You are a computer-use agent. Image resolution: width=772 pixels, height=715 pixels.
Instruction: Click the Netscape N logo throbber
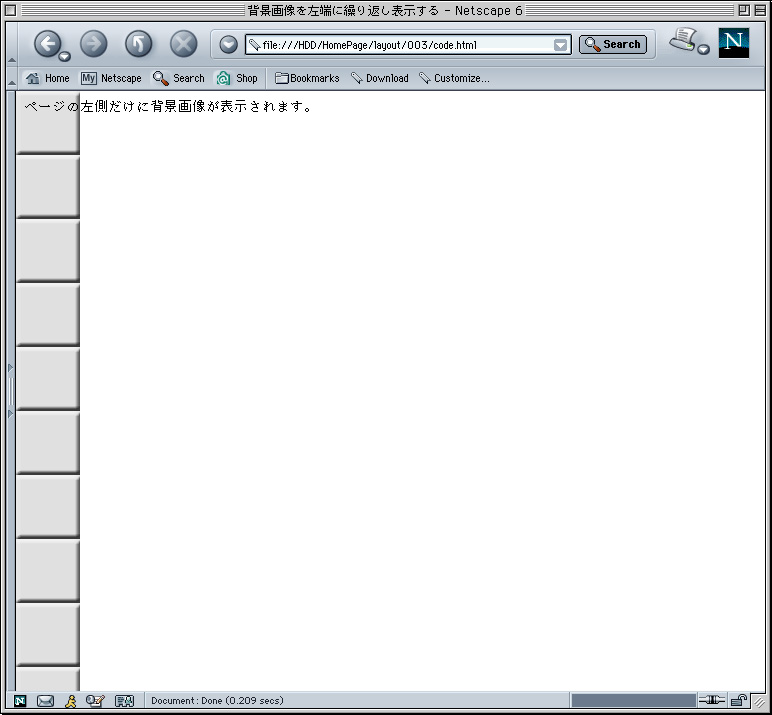click(x=734, y=43)
